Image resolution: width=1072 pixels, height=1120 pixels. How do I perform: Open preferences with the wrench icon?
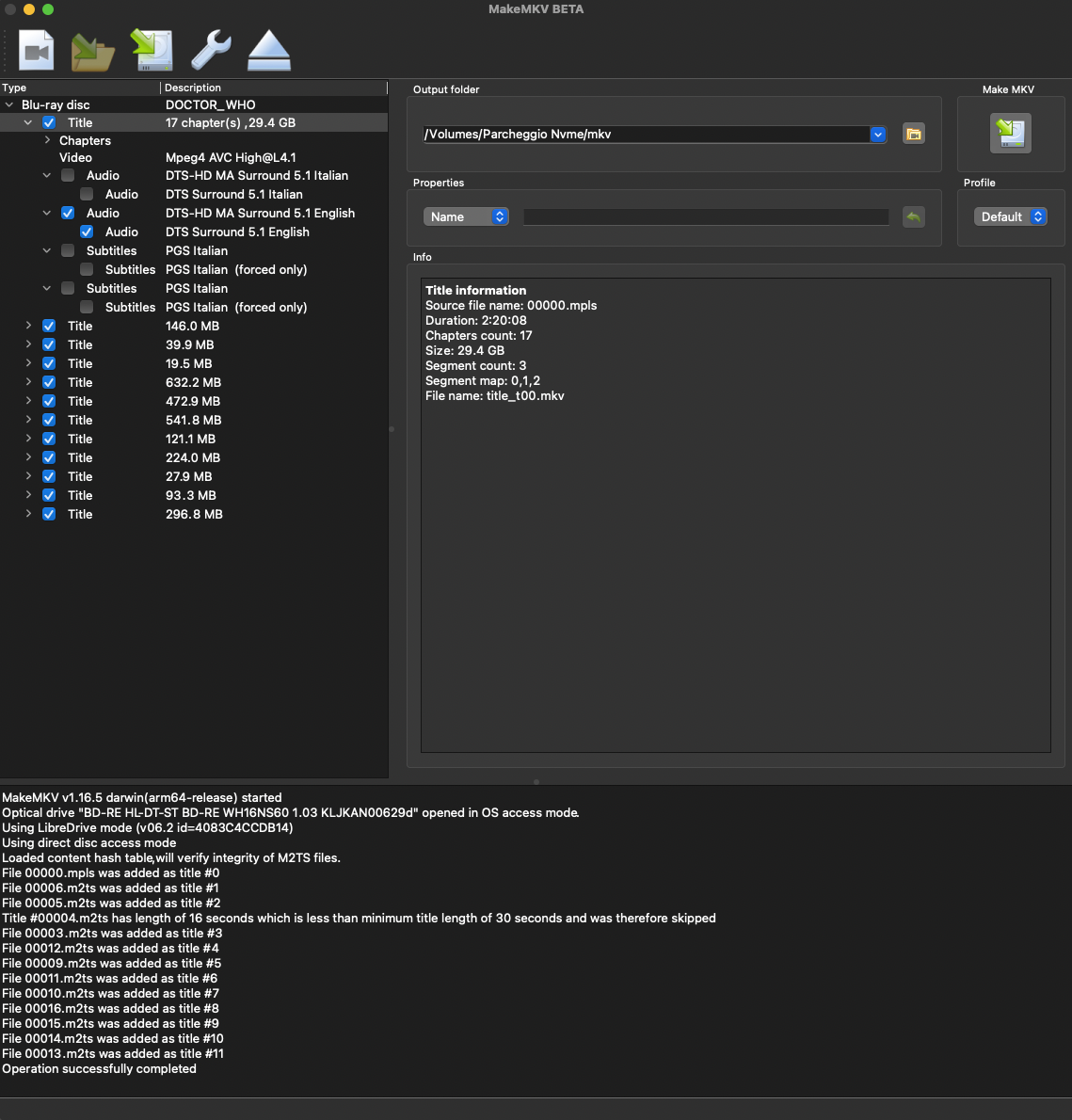[x=211, y=50]
